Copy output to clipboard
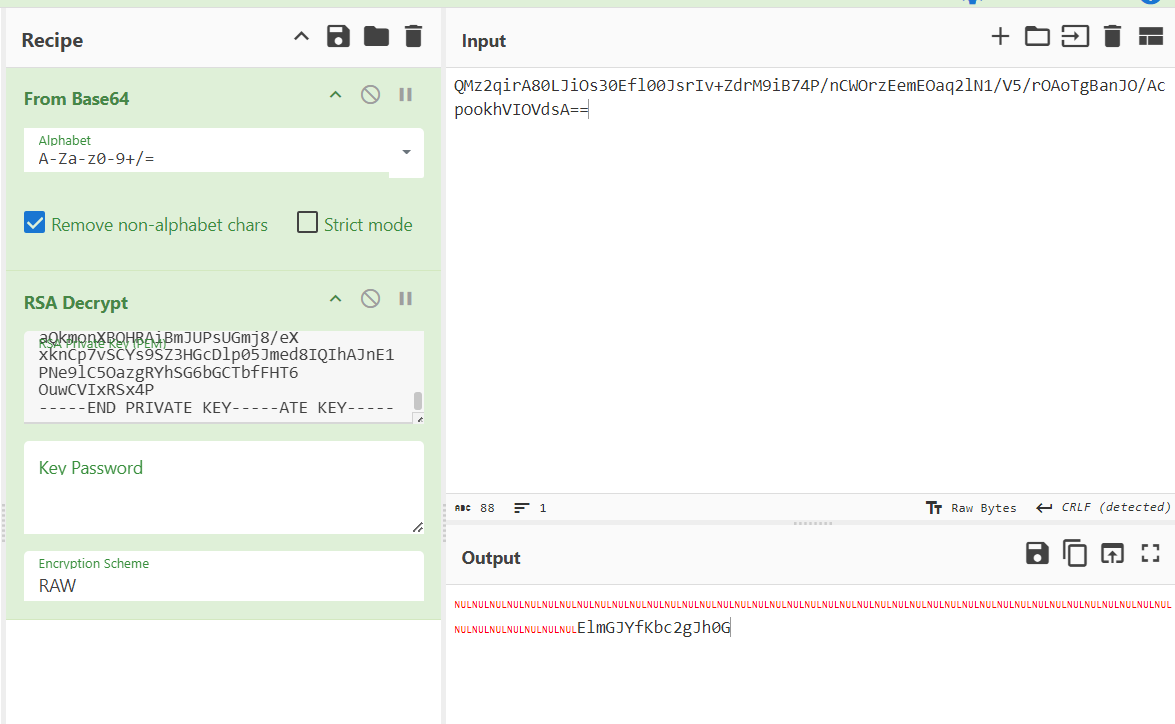This screenshot has width=1175, height=724. coord(1075,554)
